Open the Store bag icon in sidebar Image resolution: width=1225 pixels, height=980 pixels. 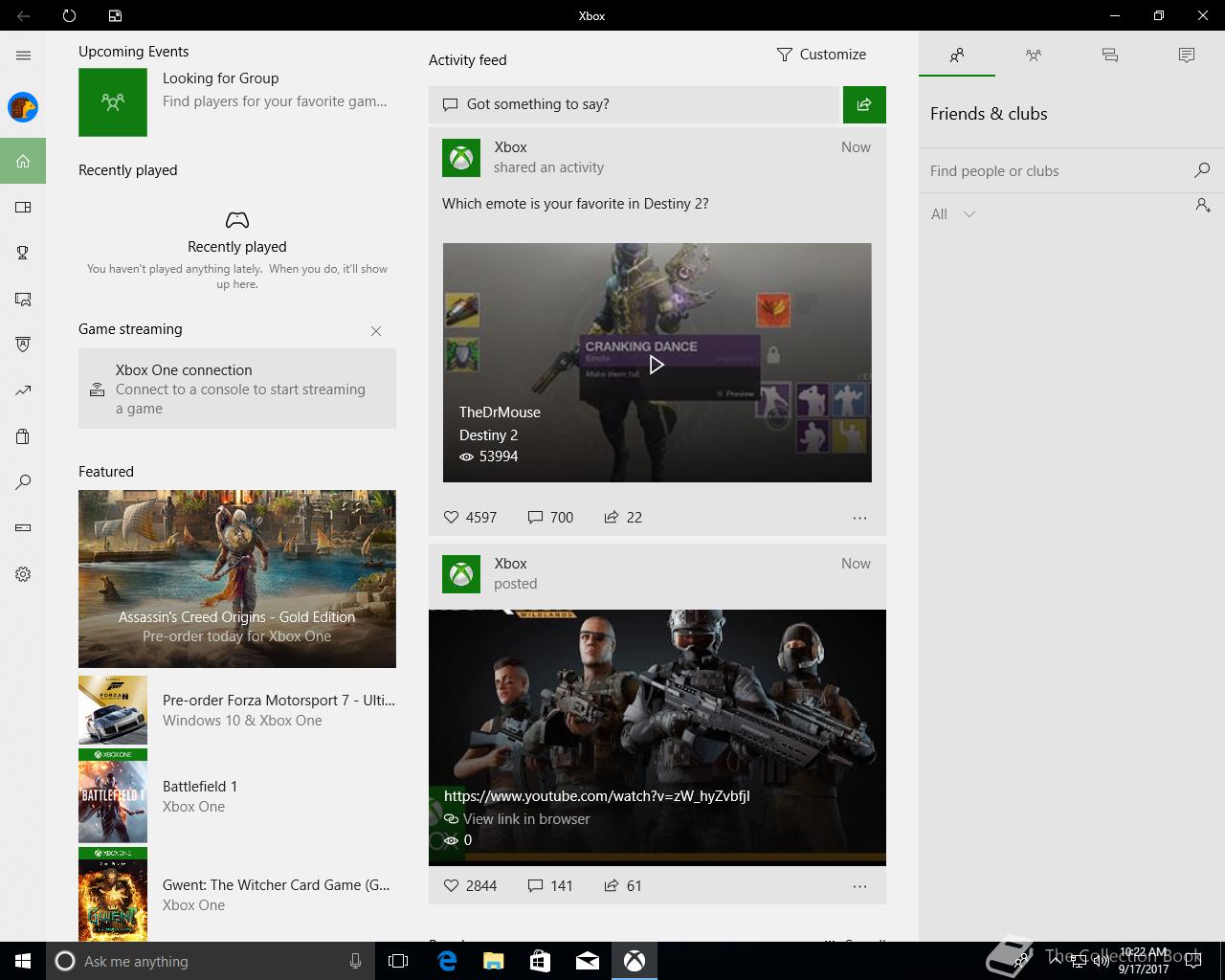(23, 436)
